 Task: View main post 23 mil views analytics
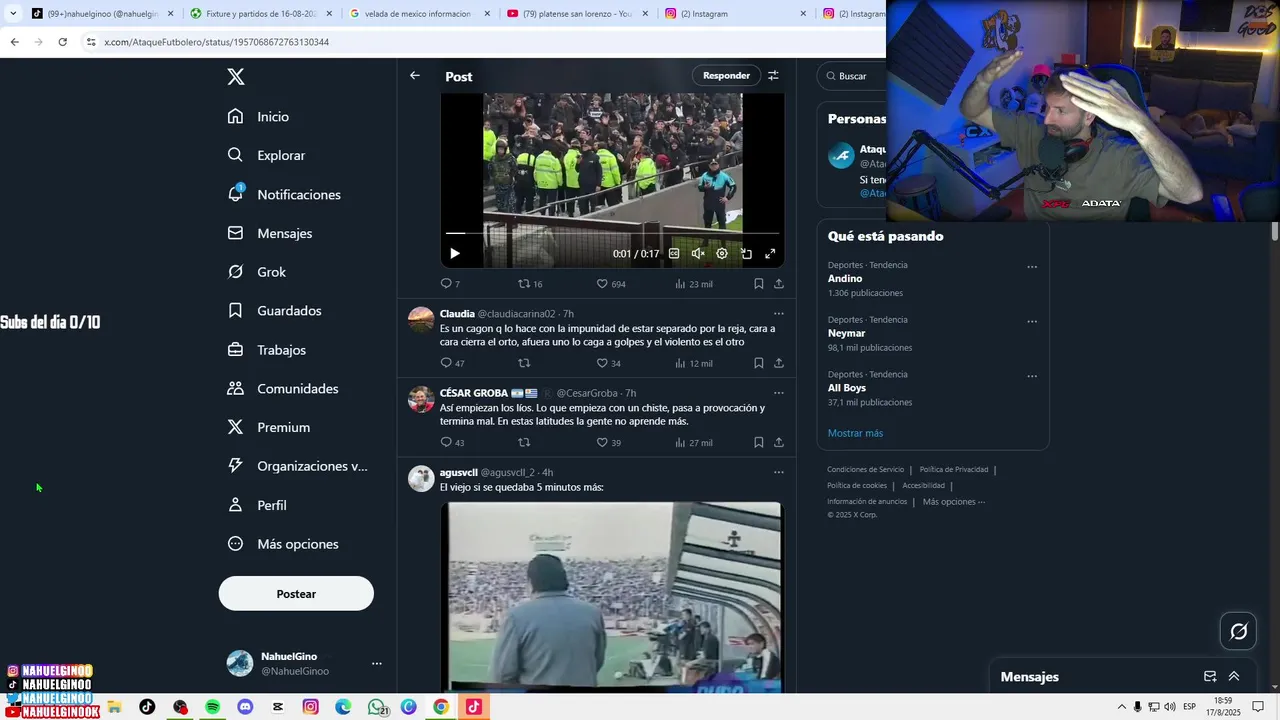point(694,284)
